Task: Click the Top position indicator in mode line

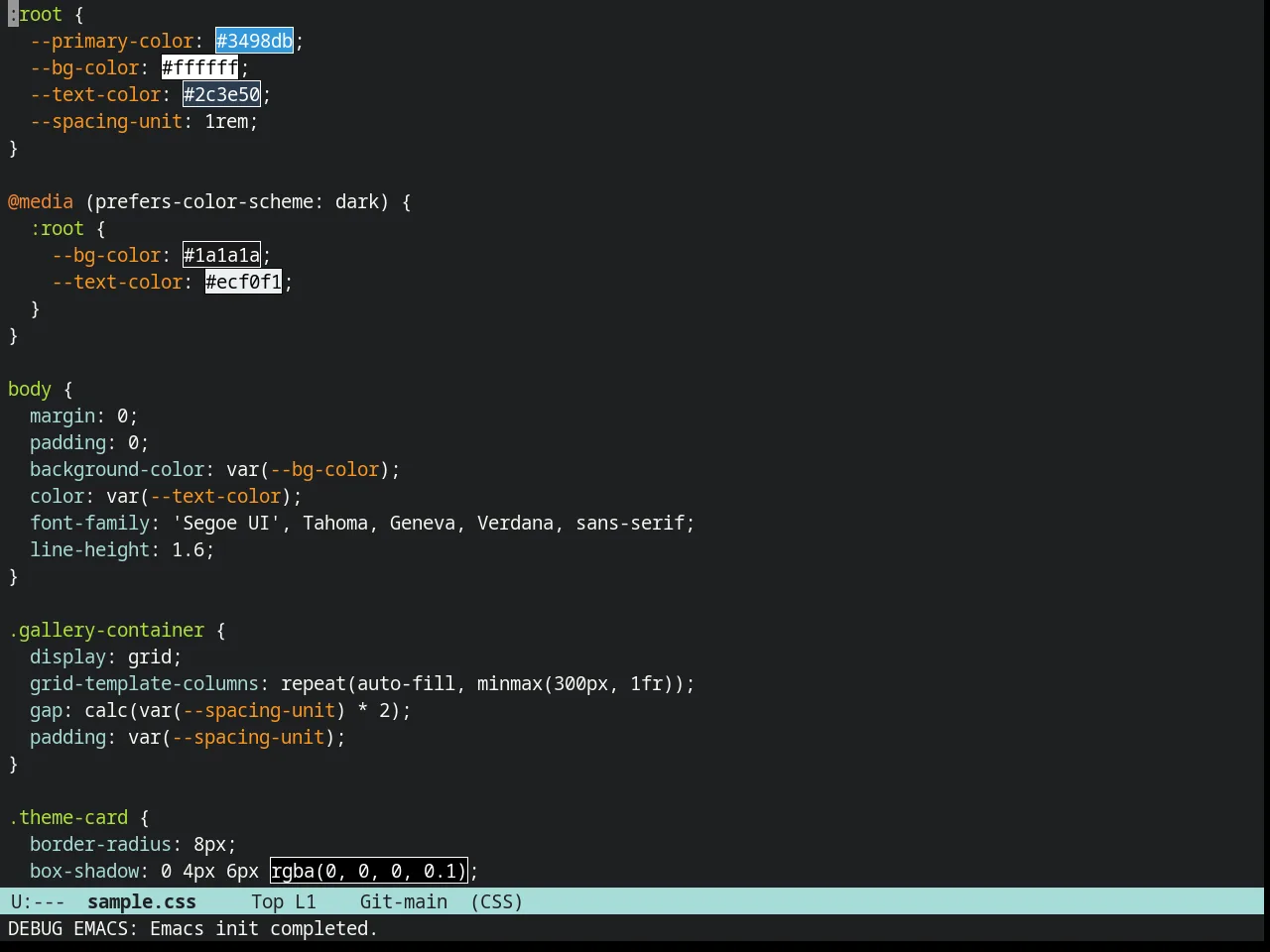Action: [x=267, y=901]
